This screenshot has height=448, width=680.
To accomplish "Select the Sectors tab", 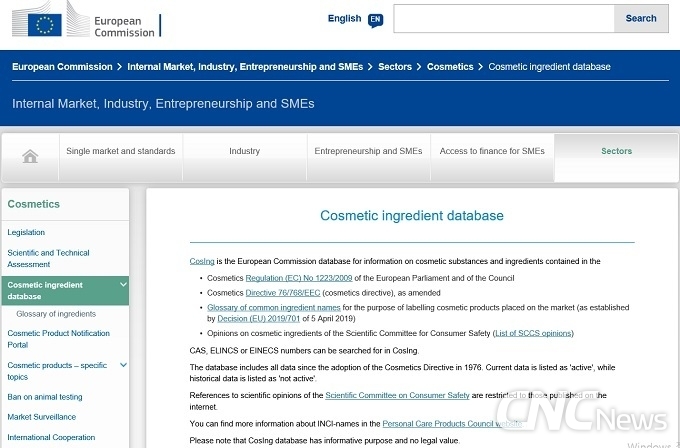I will pos(616,157).
